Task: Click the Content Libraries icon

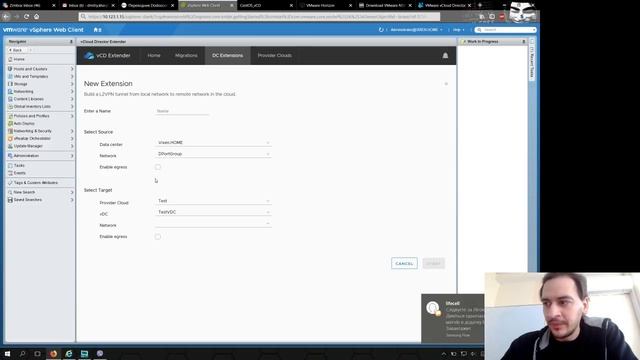Action: [x=10, y=99]
